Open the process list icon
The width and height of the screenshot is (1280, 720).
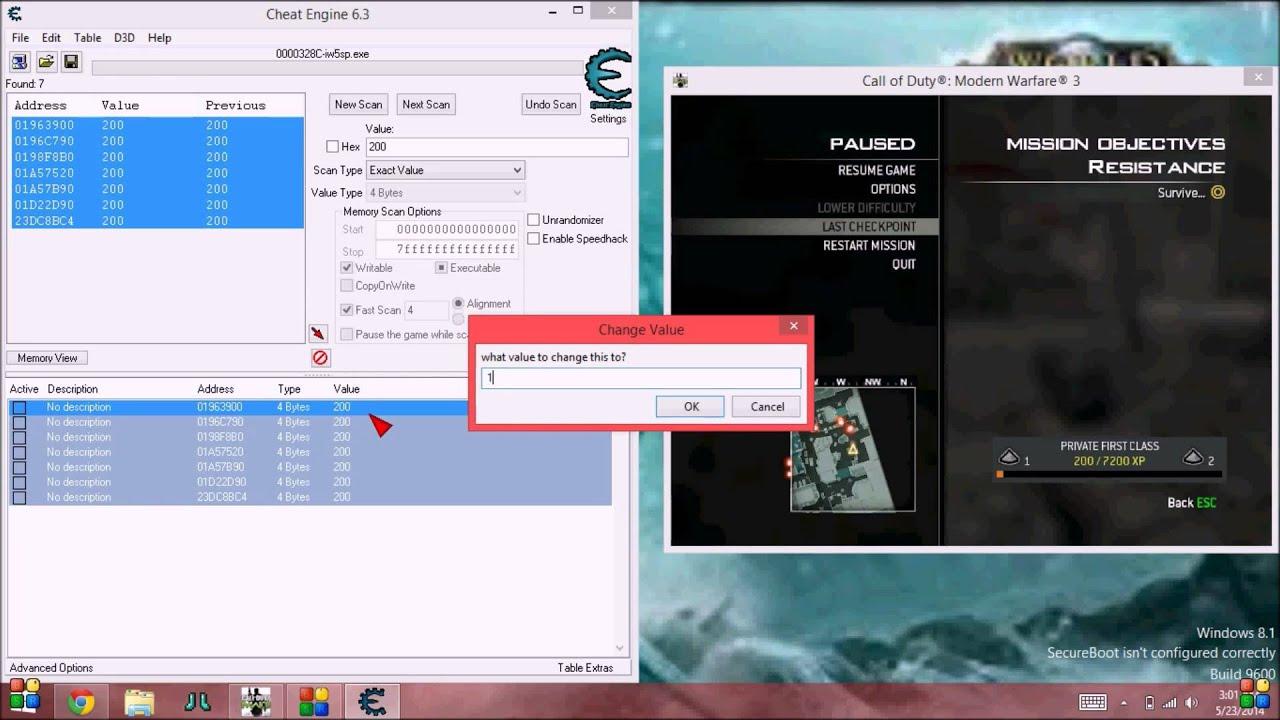(20, 62)
